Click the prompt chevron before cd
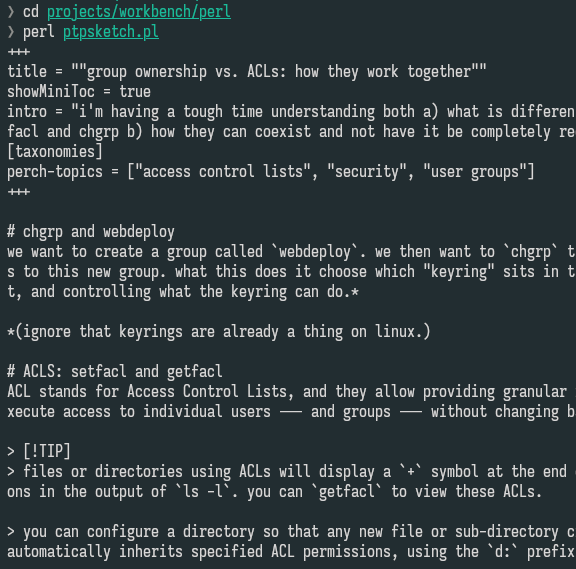This screenshot has width=576, height=569. coord(11,12)
